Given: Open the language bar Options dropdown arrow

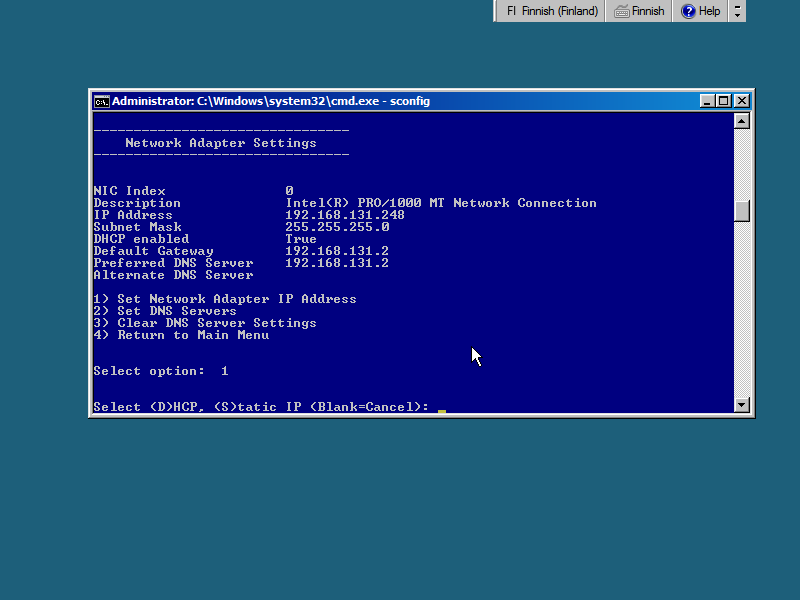Looking at the screenshot, I should (x=738, y=15).
